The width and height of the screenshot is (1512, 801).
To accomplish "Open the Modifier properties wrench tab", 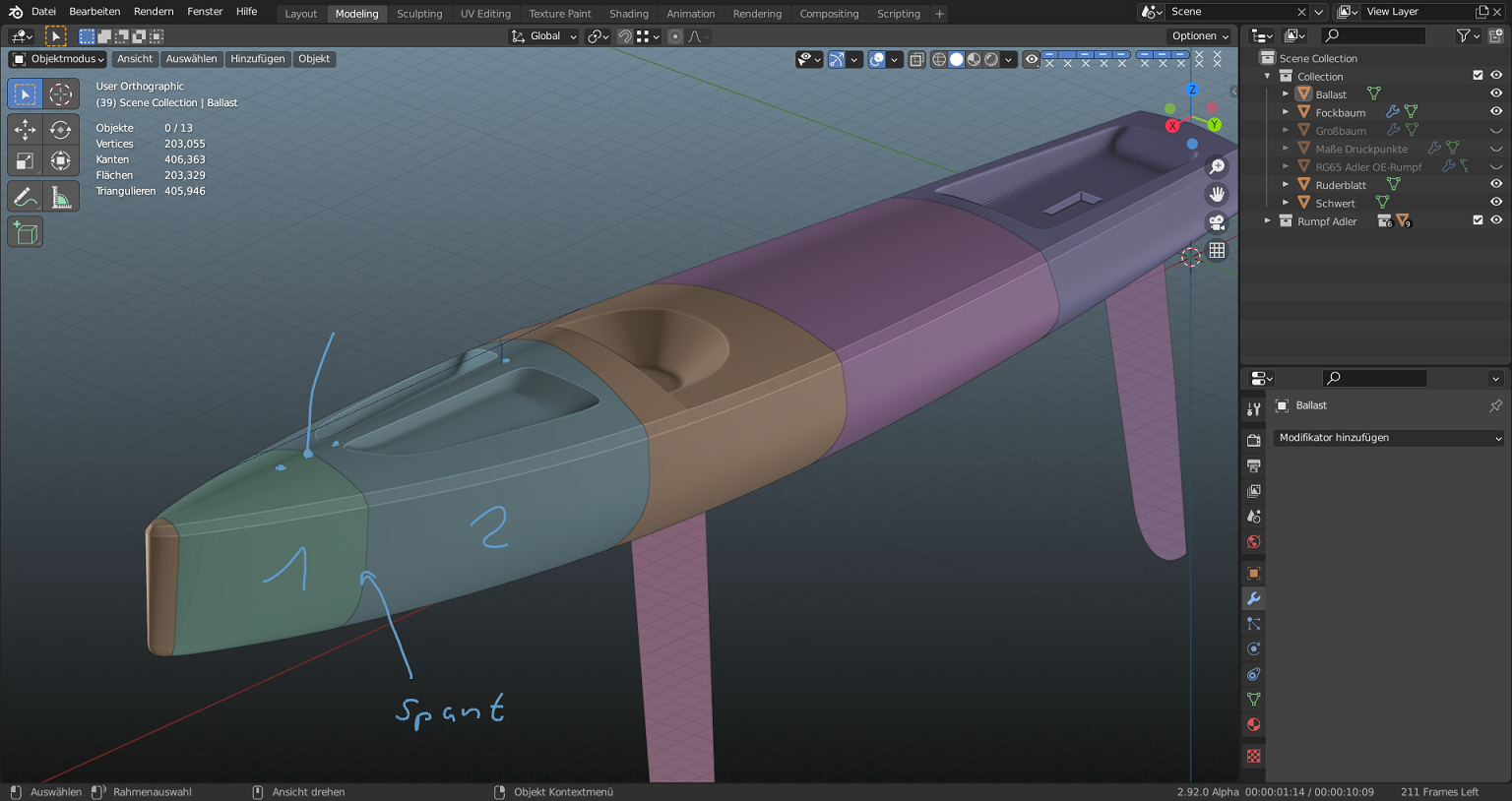I will tap(1254, 598).
